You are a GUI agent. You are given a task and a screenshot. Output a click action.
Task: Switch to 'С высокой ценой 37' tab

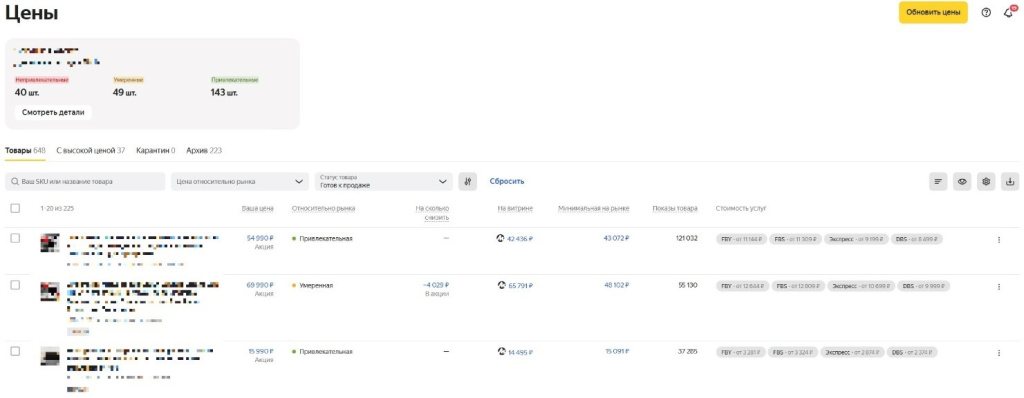click(91, 150)
